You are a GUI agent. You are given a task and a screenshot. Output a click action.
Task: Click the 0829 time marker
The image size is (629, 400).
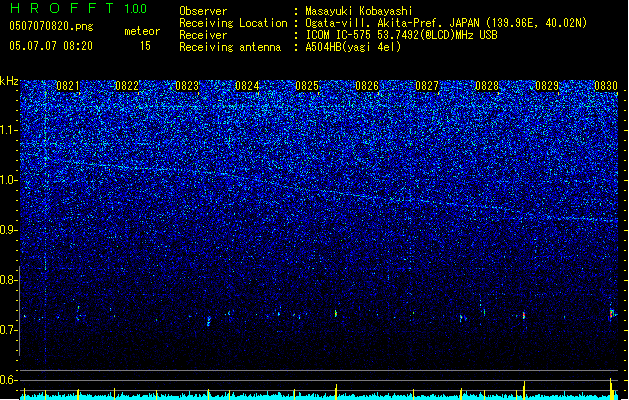547,86
